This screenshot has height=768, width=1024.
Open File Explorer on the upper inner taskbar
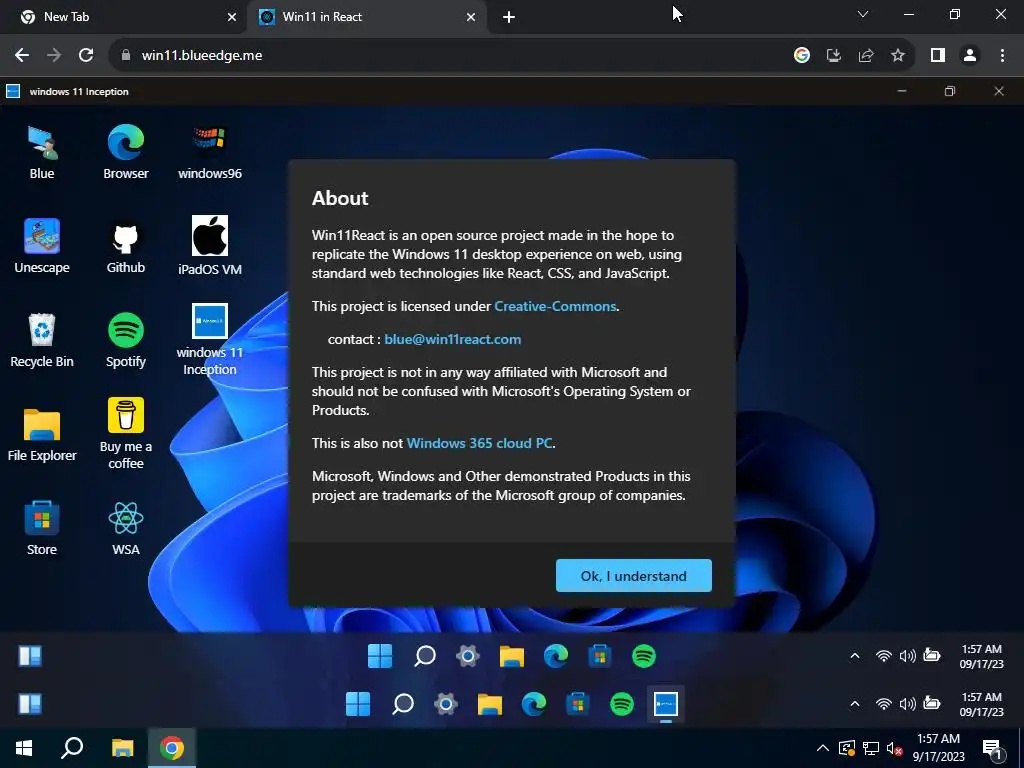[512, 656]
